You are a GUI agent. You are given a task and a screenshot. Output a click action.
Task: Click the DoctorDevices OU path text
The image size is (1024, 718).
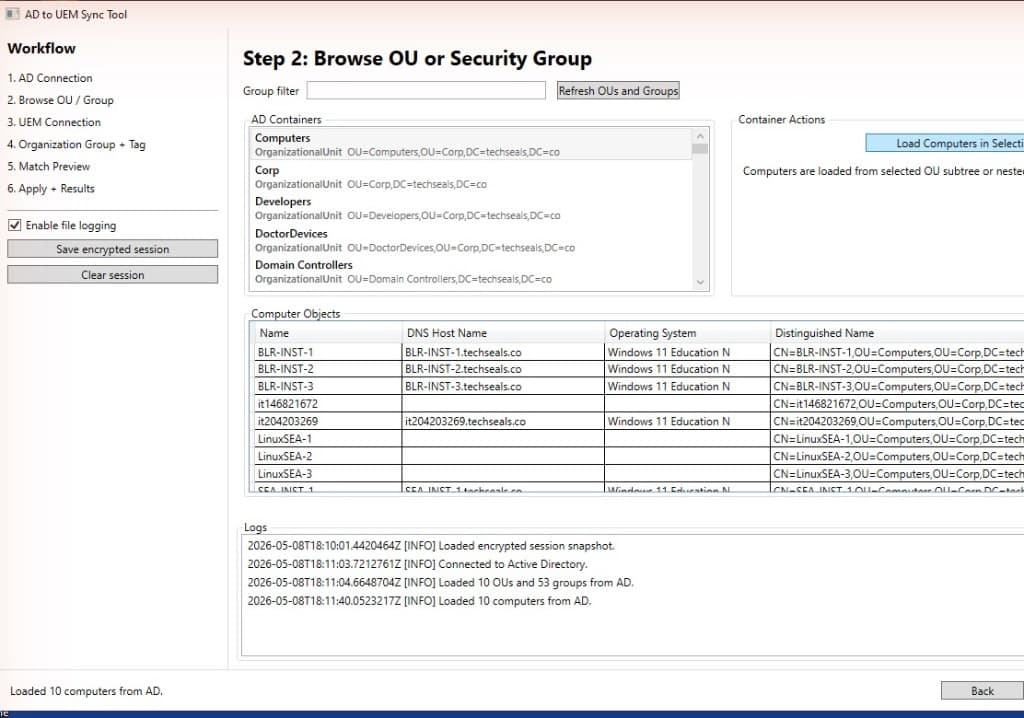coord(460,248)
